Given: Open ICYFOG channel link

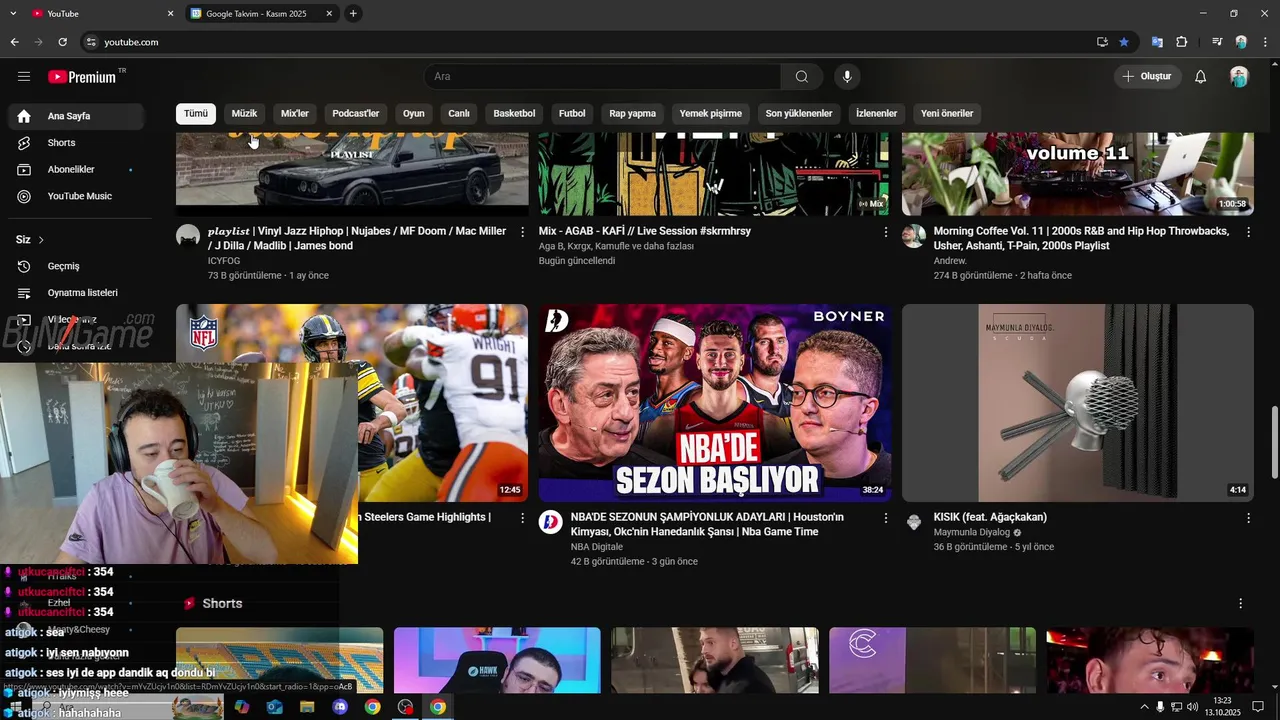Looking at the screenshot, I should click(224, 261).
